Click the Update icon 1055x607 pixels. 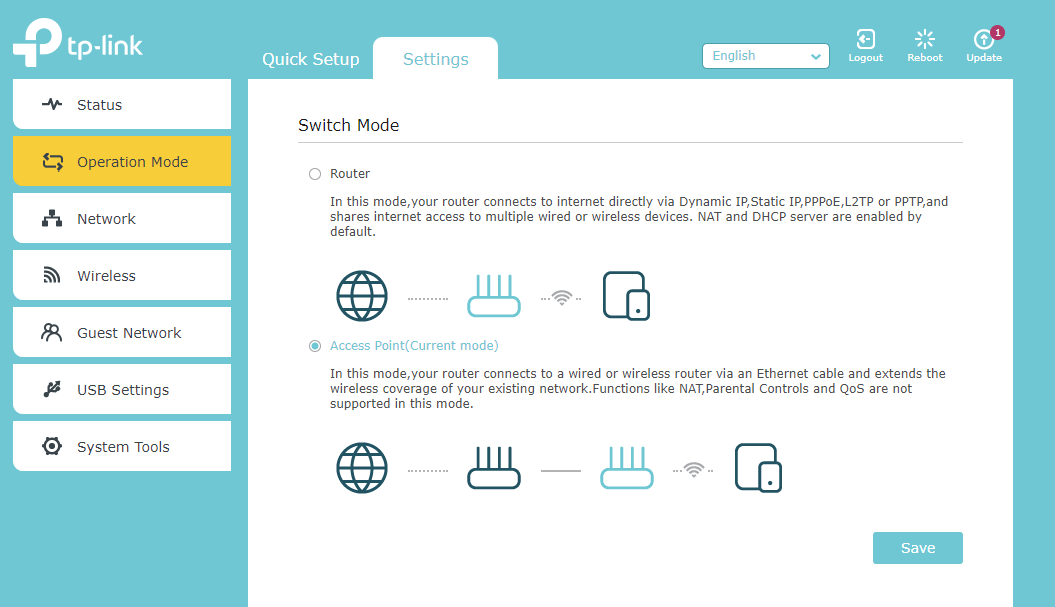pyautogui.click(x=983, y=39)
